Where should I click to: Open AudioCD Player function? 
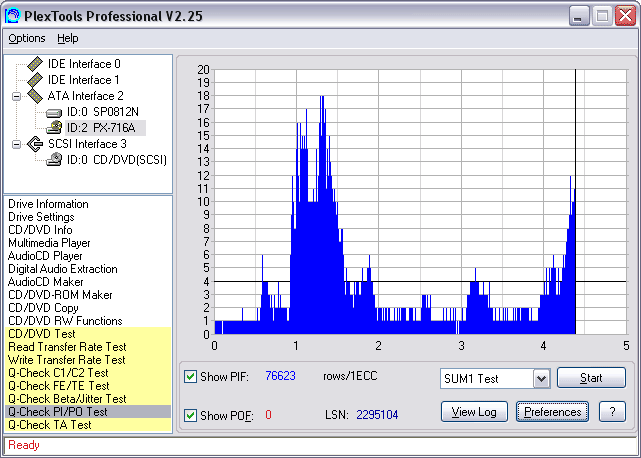click(x=45, y=256)
